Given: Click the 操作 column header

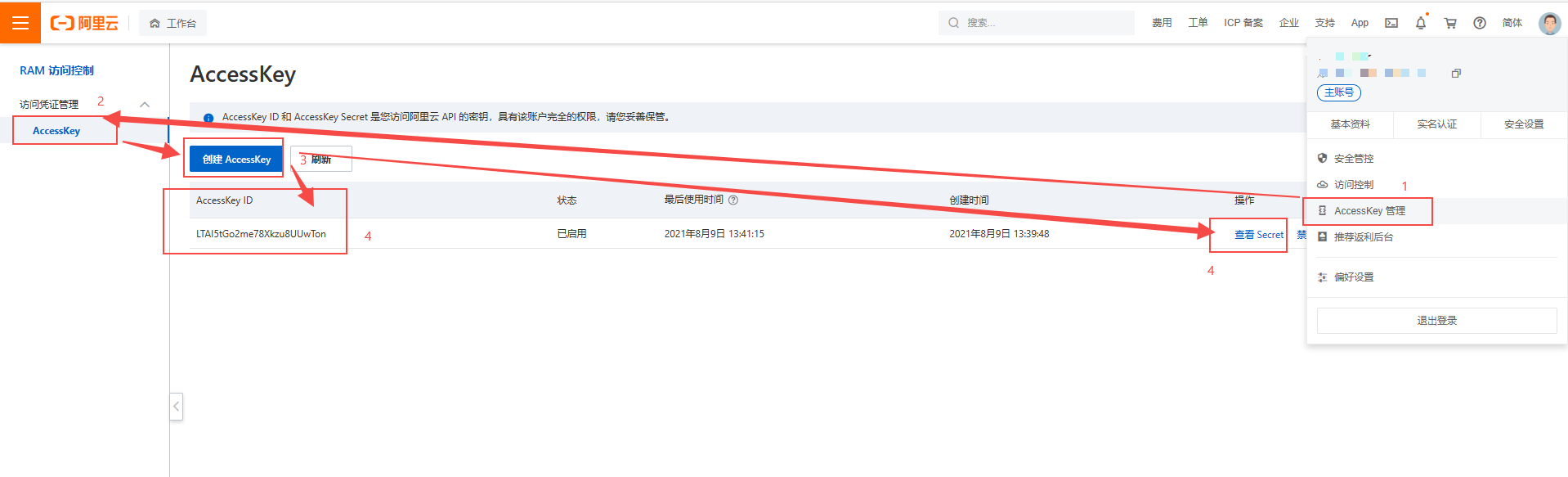Looking at the screenshot, I should tap(1244, 200).
